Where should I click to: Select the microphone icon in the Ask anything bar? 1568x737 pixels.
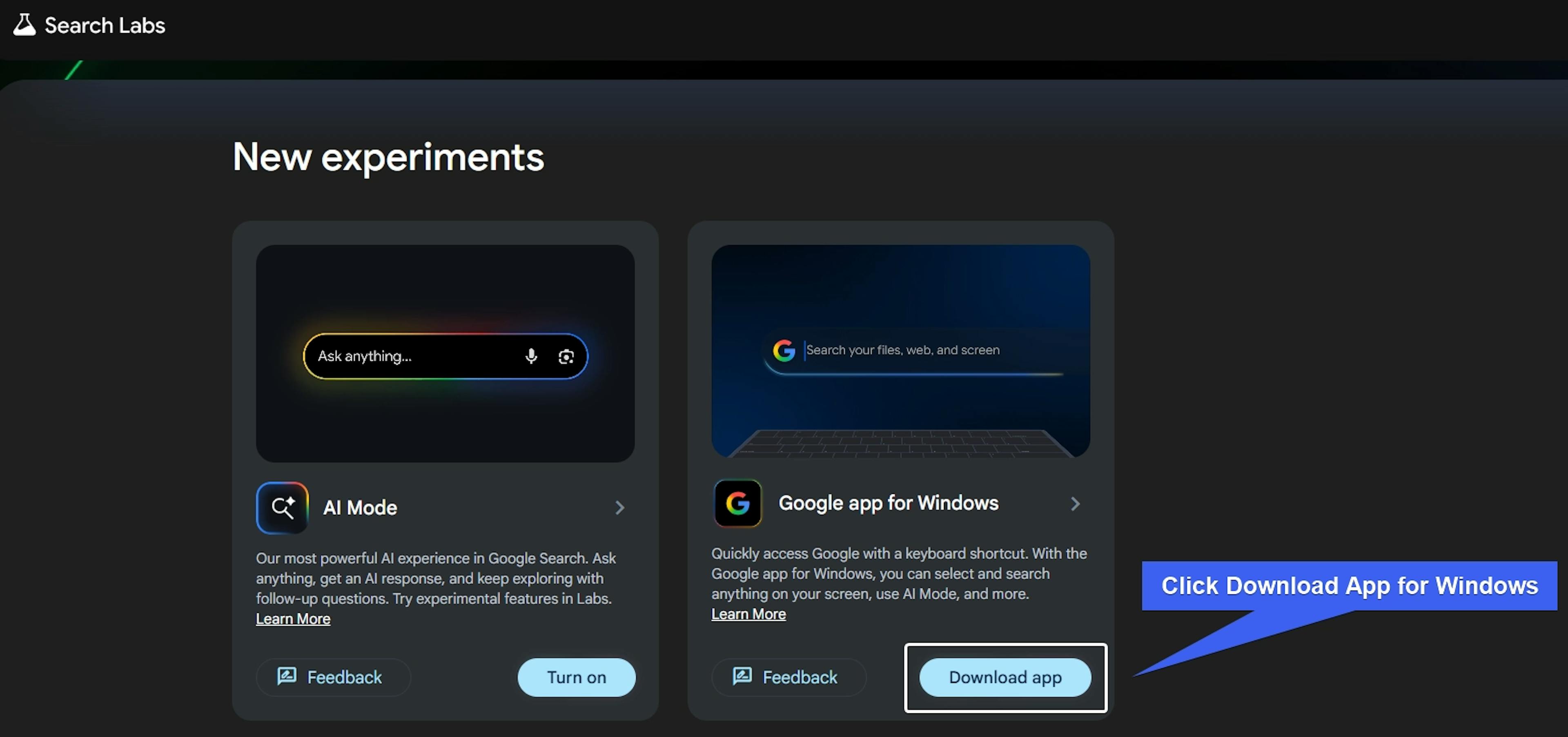coord(531,356)
